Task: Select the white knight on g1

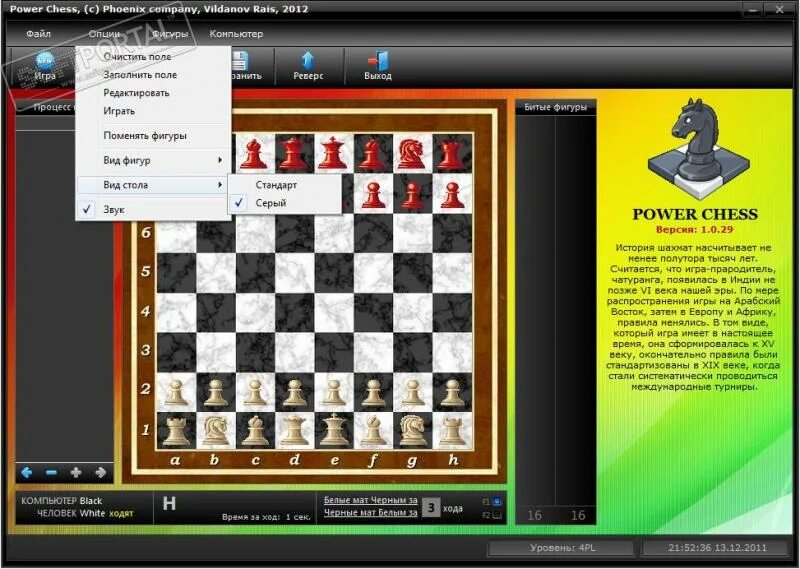Action: pos(413,430)
